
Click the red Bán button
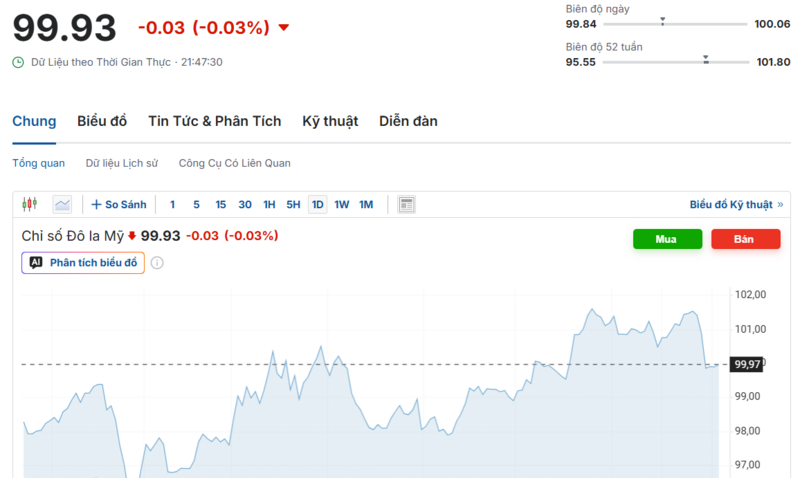coord(745,239)
